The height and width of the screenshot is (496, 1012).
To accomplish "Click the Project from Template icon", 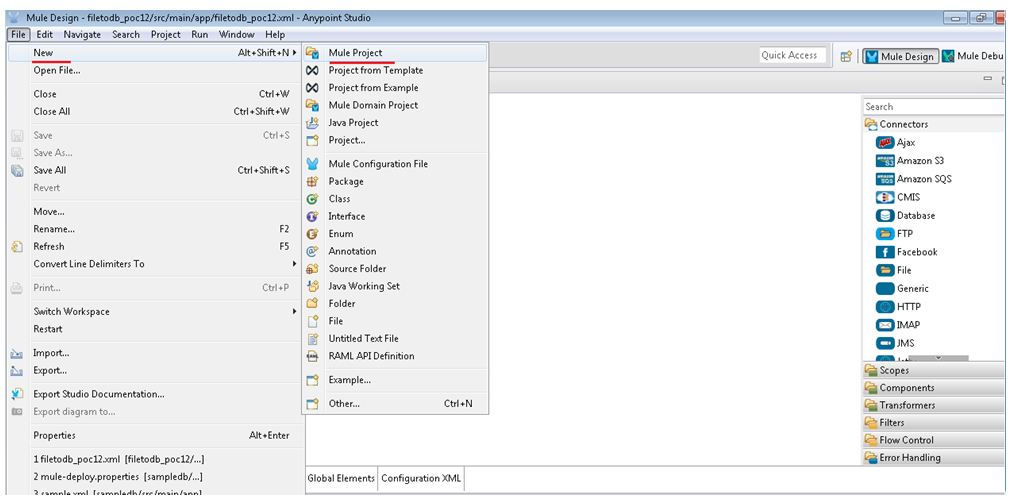I will tap(312, 70).
